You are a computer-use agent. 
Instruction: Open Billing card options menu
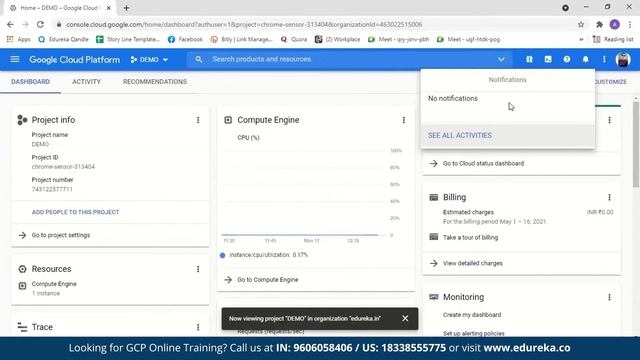pos(609,197)
